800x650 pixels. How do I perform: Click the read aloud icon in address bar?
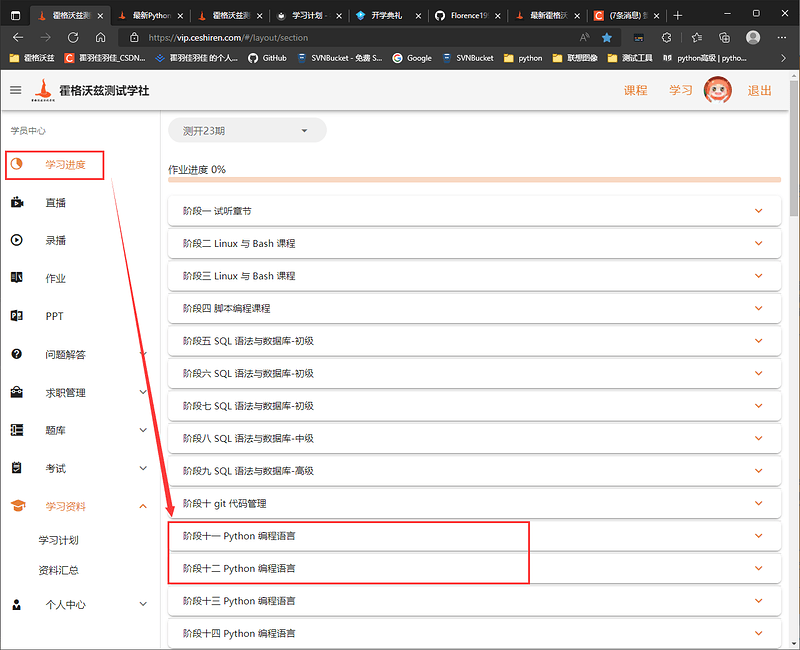pos(585,37)
